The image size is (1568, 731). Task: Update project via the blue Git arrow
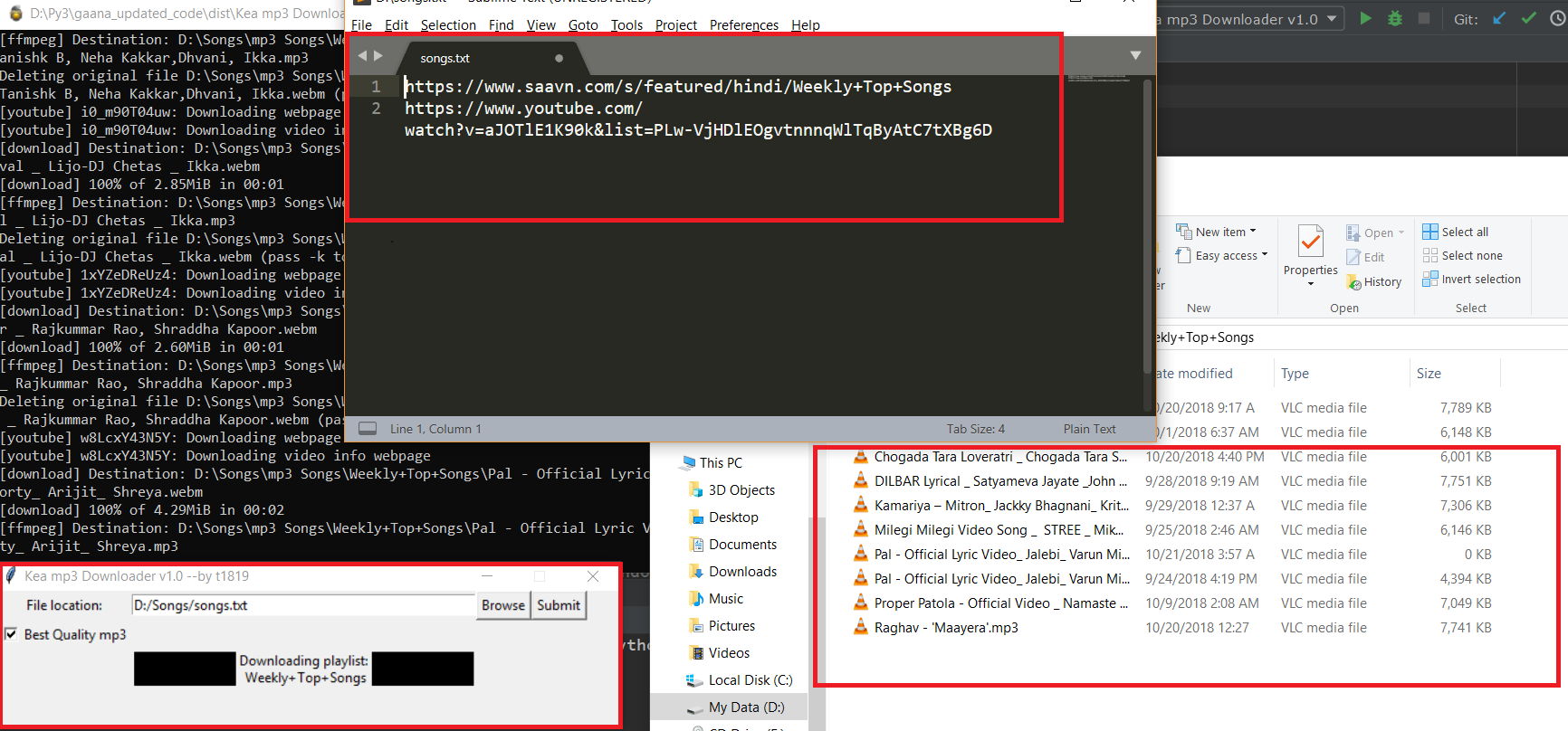pyautogui.click(x=1500, y=18)
